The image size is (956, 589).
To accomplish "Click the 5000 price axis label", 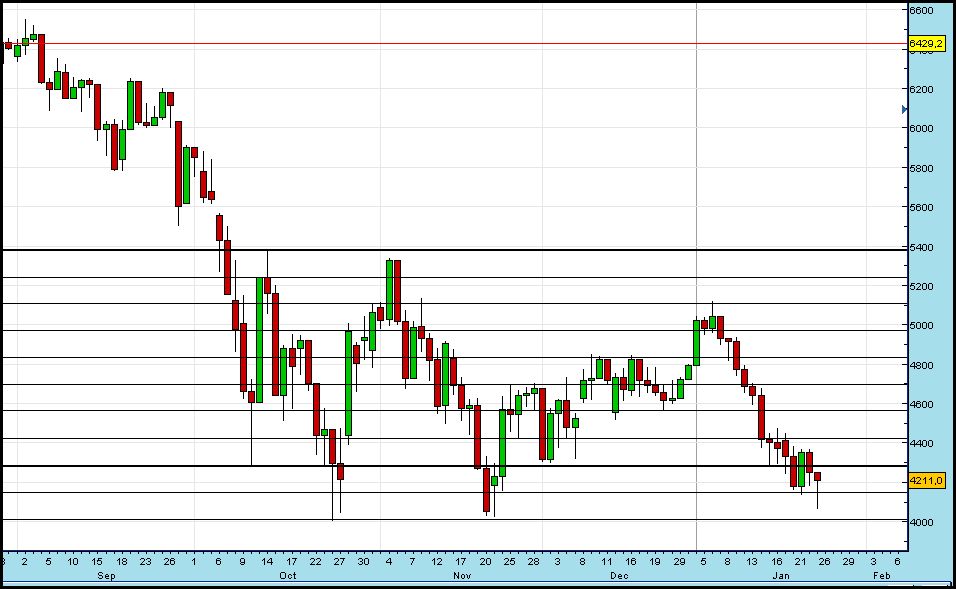I will [921, 326].
